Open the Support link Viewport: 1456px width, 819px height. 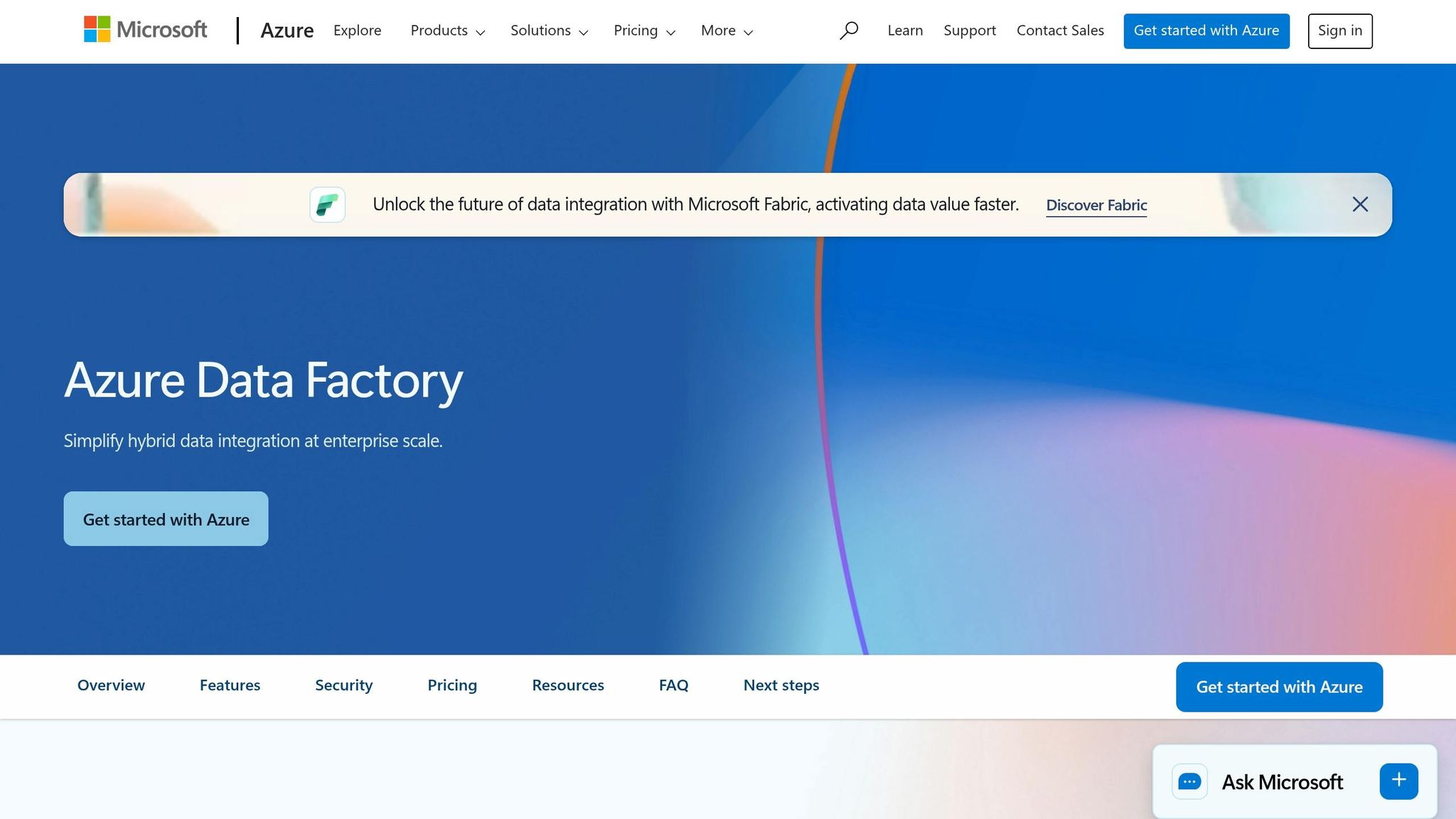970,31
